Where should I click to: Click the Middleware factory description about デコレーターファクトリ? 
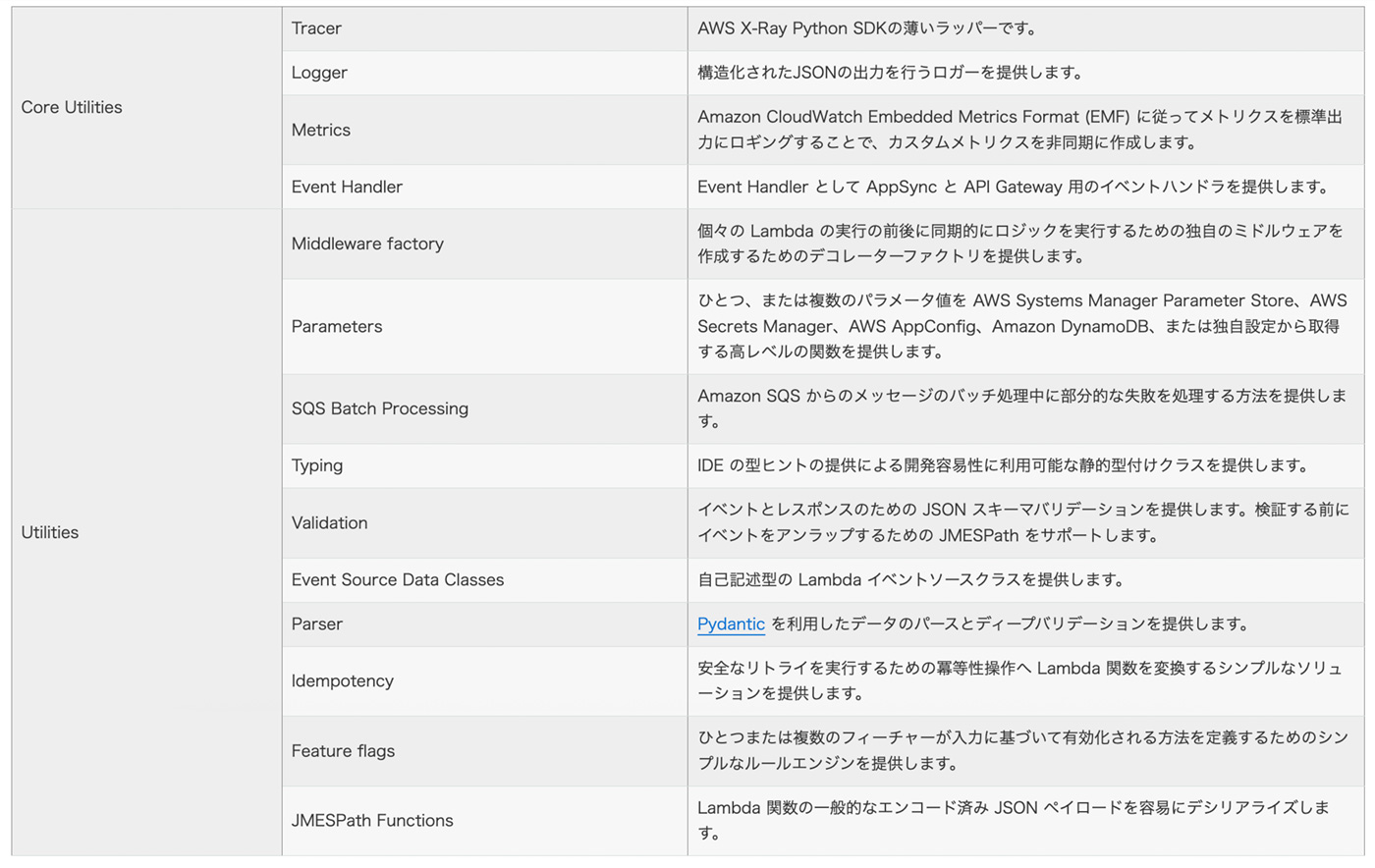tap(1019, 244)
